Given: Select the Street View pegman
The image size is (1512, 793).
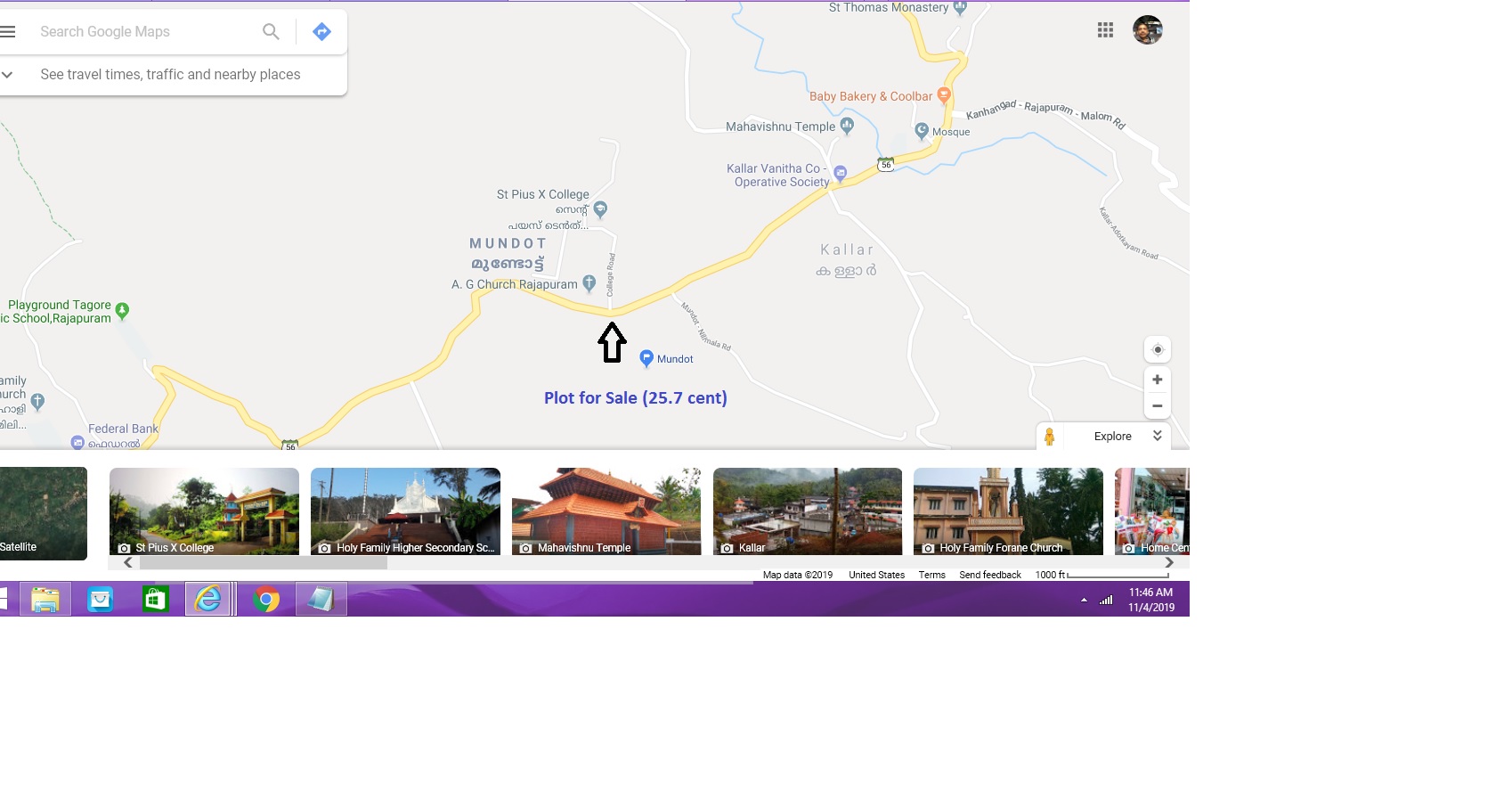Looking at the screenshot, I should click(x=1050, y=437).
